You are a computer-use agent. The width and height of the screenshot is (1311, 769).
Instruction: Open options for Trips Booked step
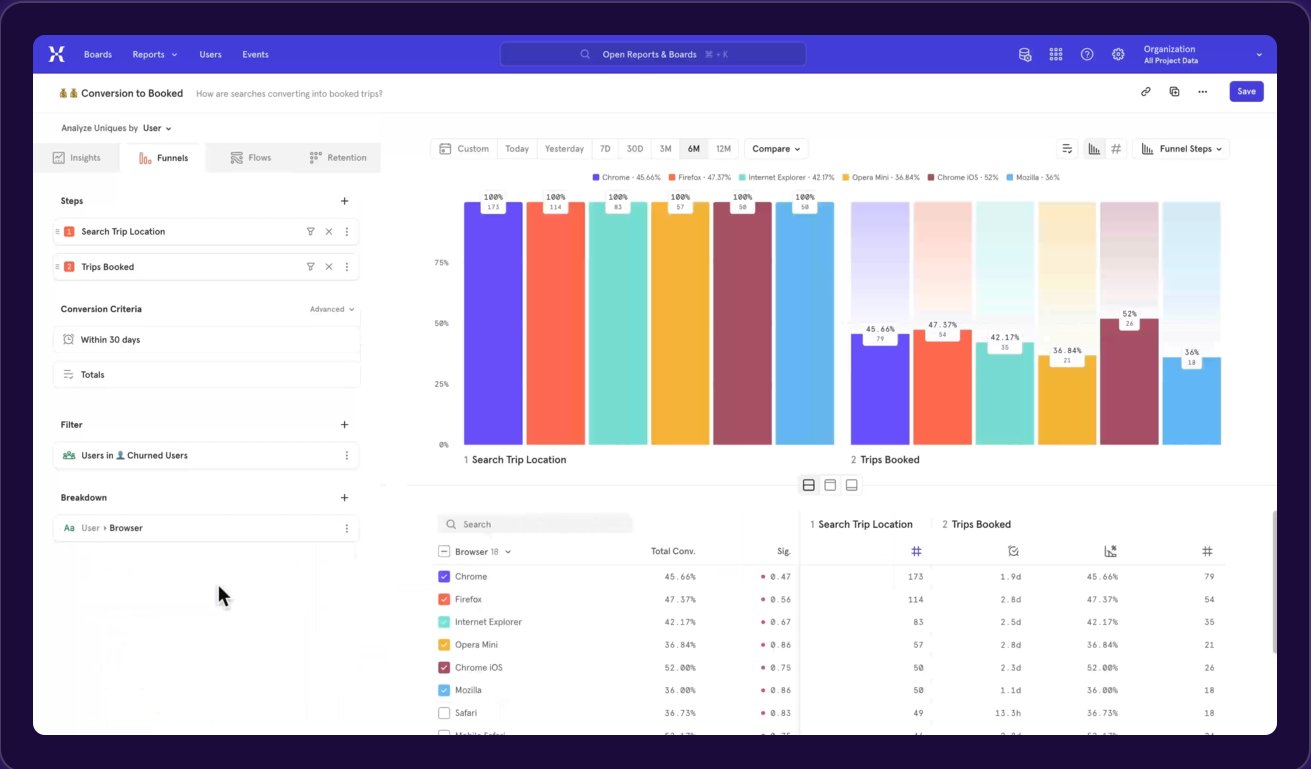click(347, 267)
